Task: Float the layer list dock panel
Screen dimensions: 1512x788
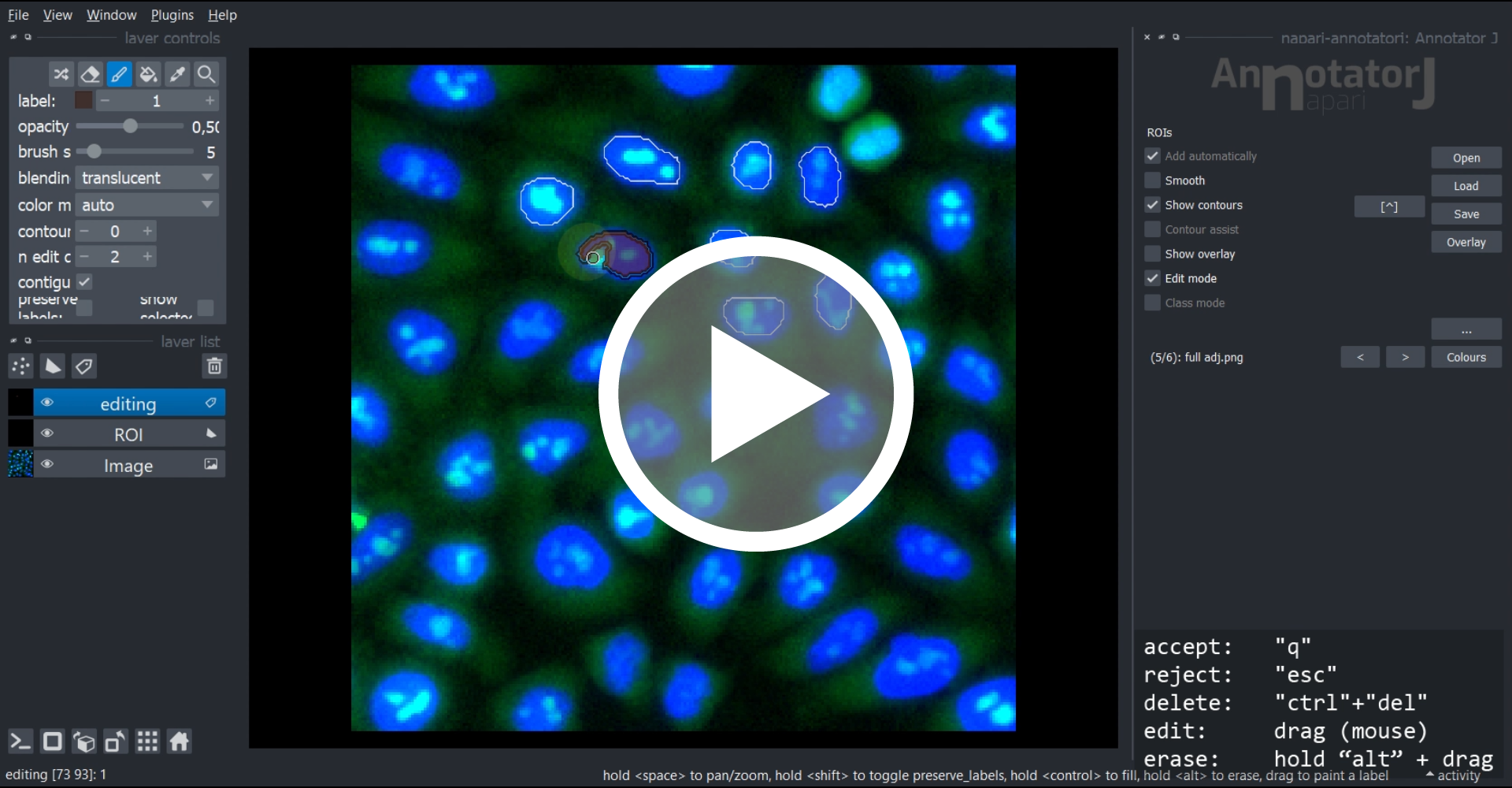Action: coord(28,340)
